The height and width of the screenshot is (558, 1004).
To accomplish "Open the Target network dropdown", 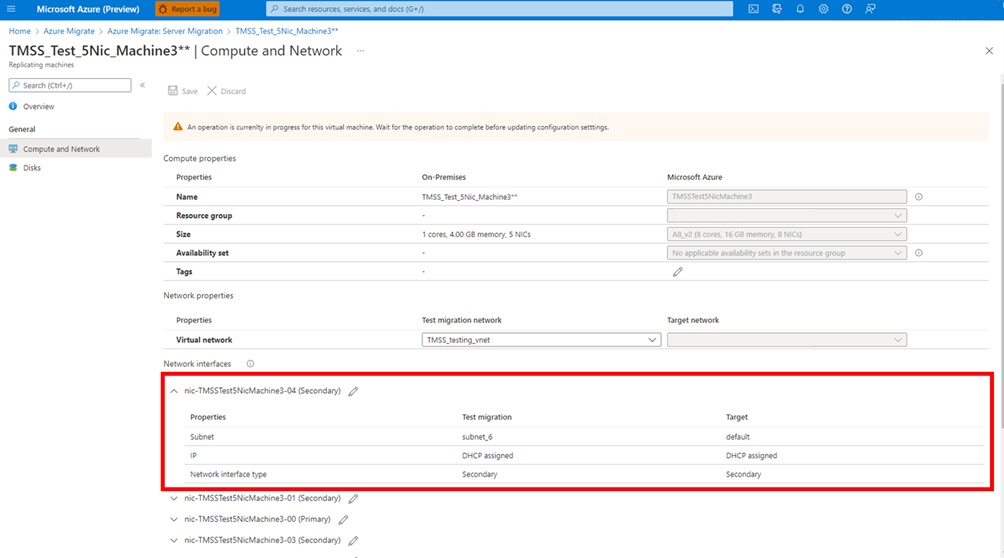I will pyautogui.click(x=786, y=340).
